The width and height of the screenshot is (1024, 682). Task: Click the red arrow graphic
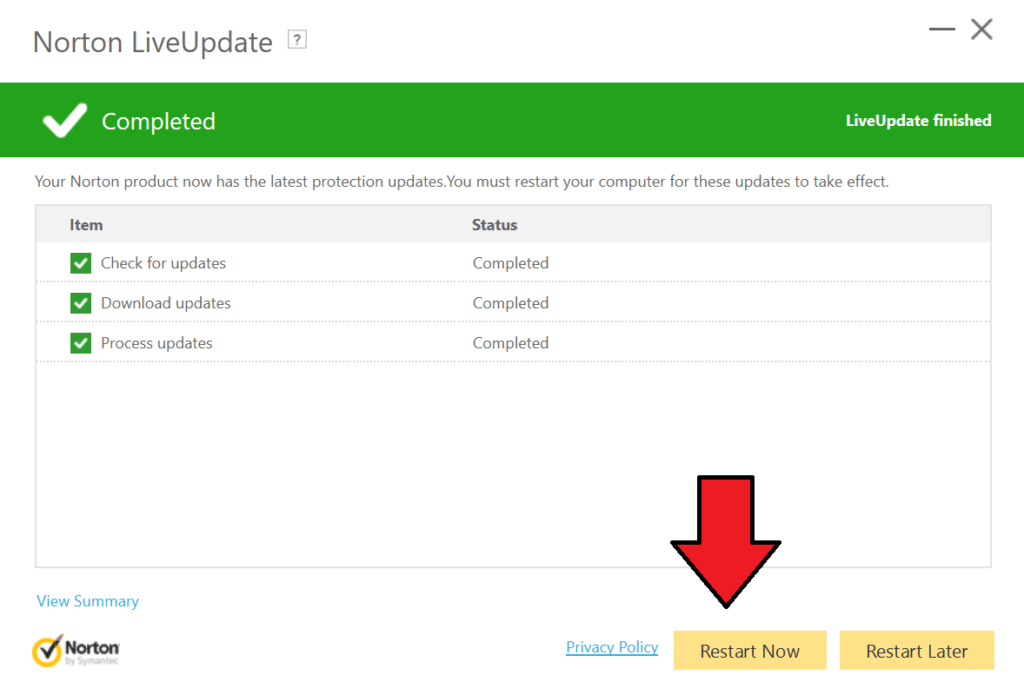726,541
